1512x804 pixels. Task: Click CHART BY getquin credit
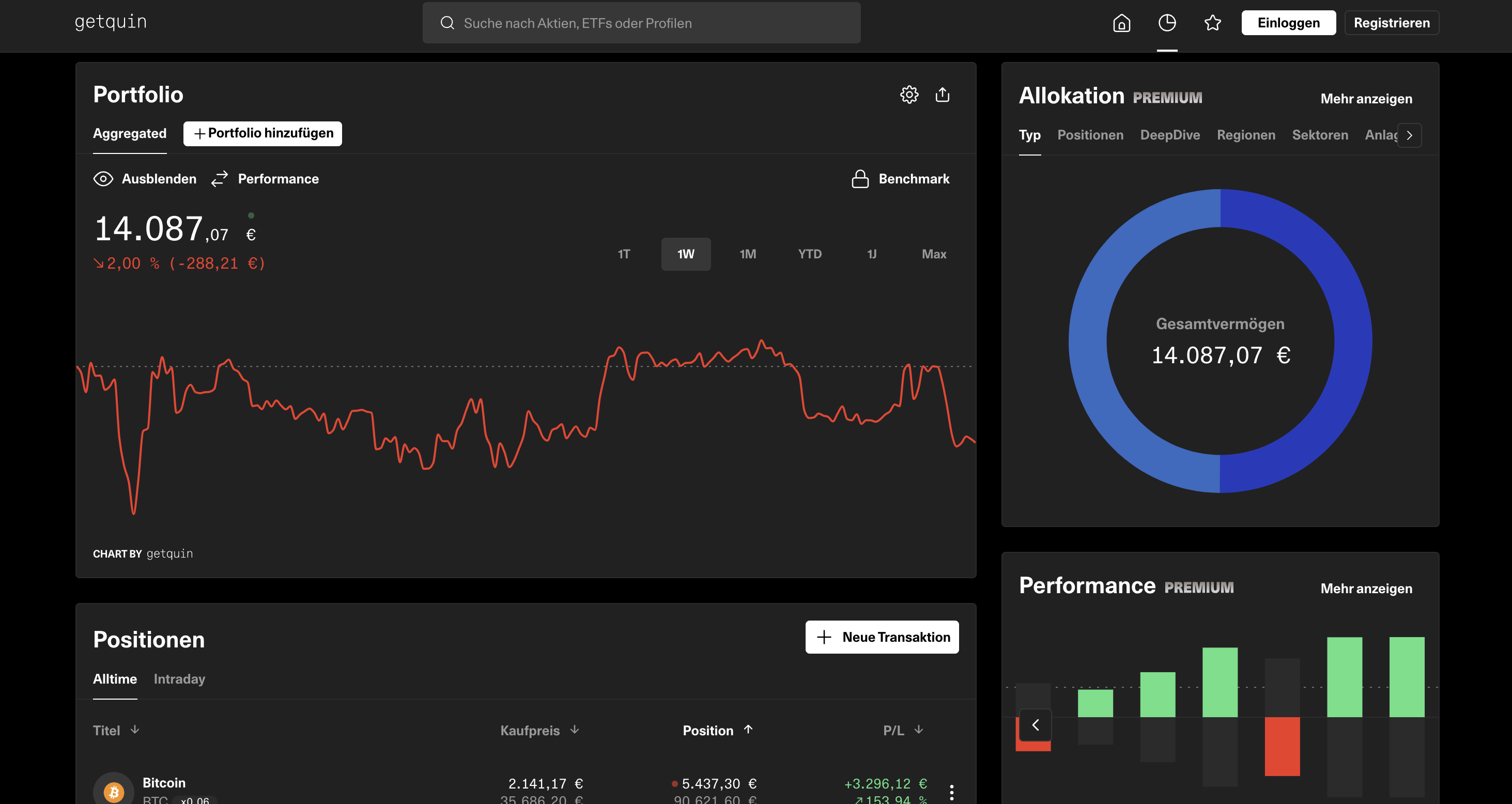click(143, 553)
